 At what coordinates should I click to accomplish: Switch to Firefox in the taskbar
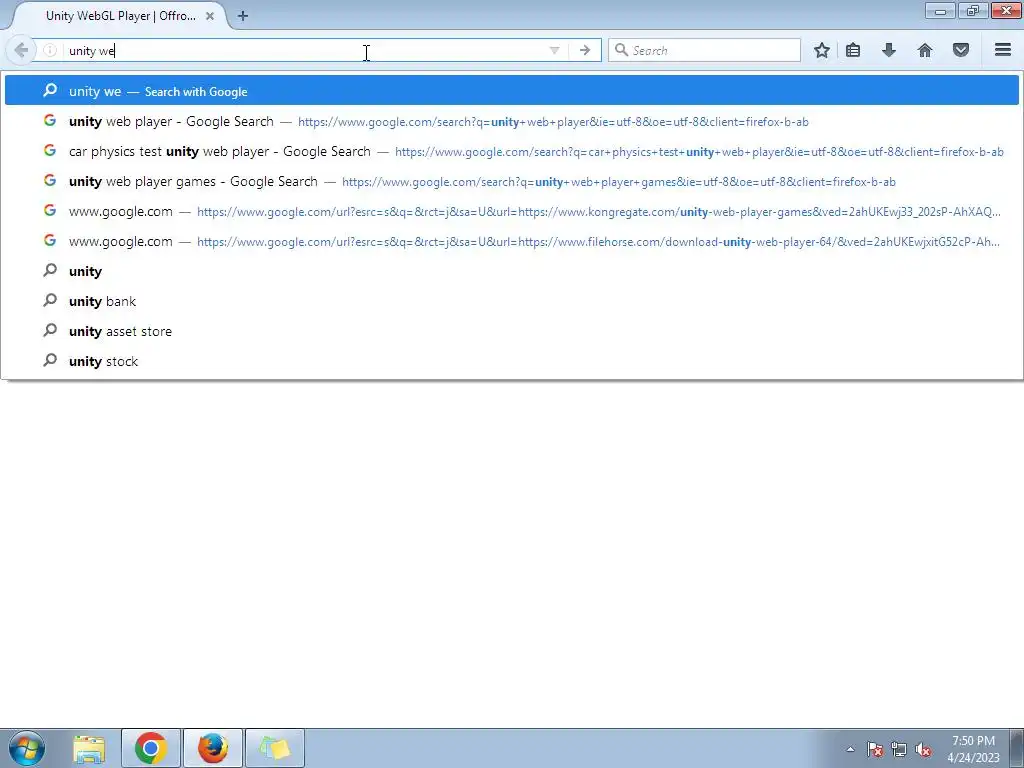coord(213,748)
